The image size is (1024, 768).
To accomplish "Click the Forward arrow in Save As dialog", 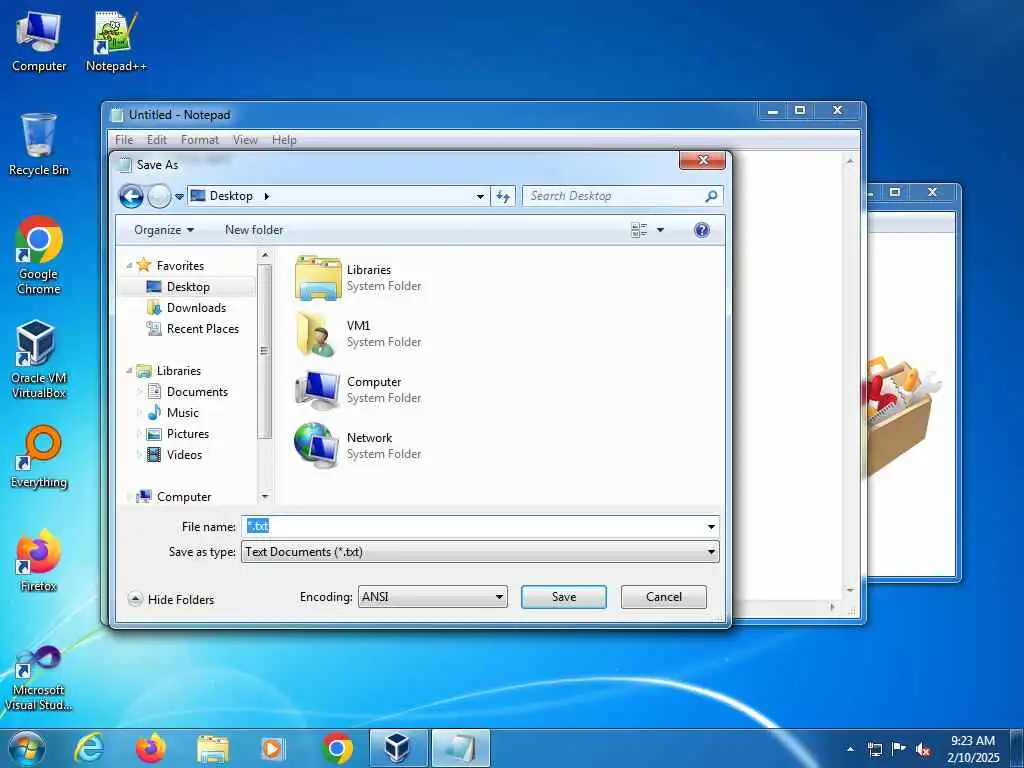I will tap(159, 196).
